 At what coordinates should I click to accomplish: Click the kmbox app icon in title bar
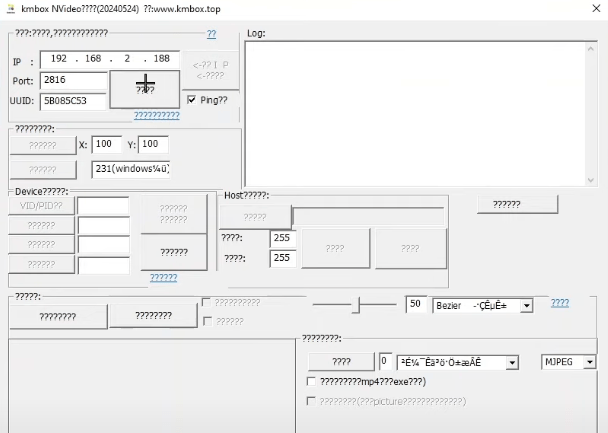point(11,9)
